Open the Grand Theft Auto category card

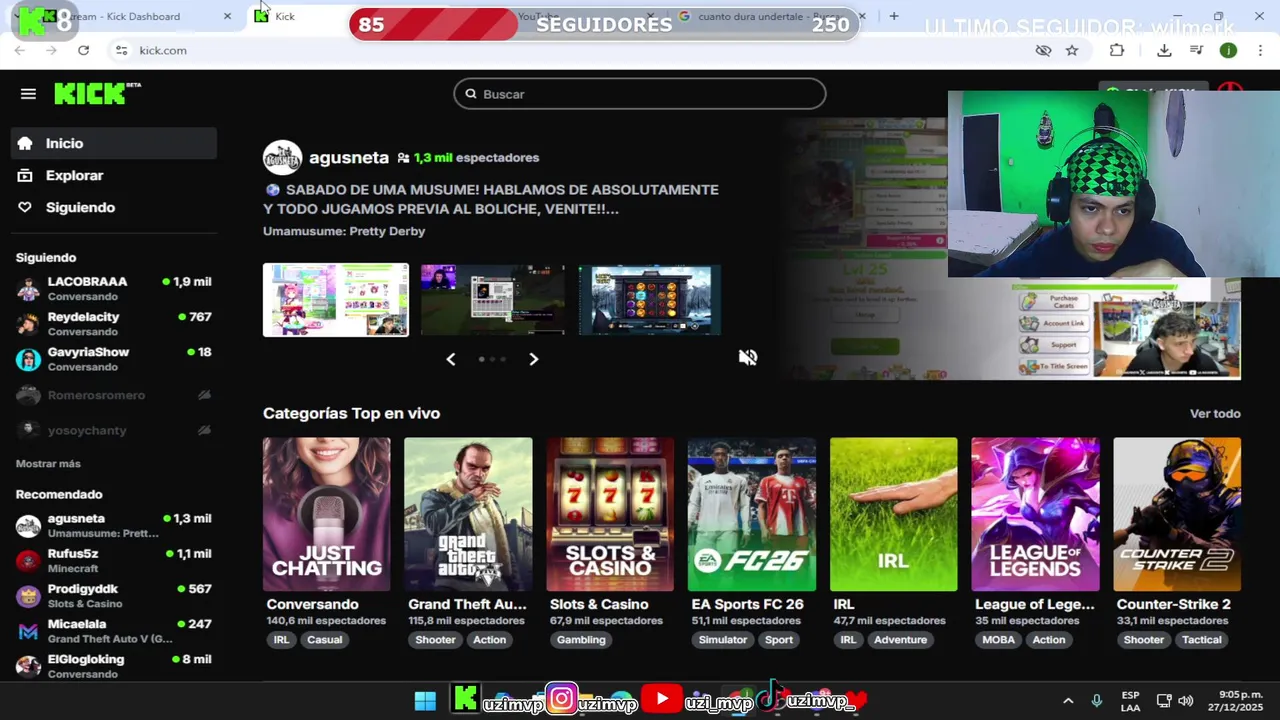pyautogui.click(x=468, y=514)
